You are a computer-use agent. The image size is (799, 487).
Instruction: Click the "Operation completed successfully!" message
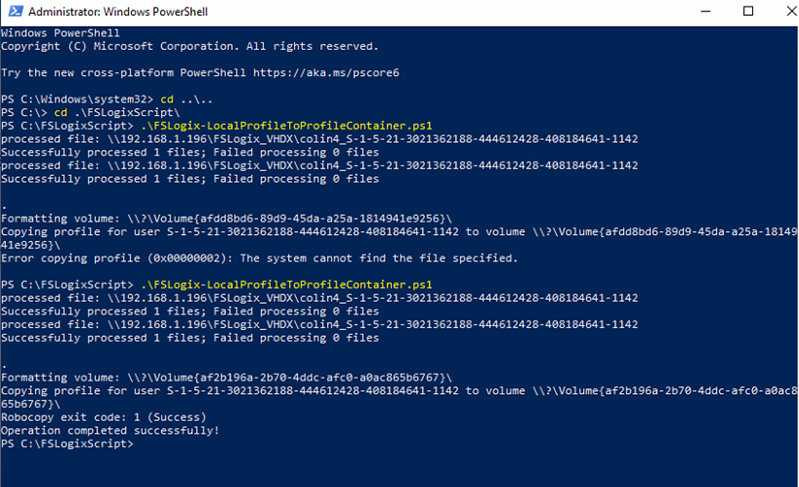110,430
